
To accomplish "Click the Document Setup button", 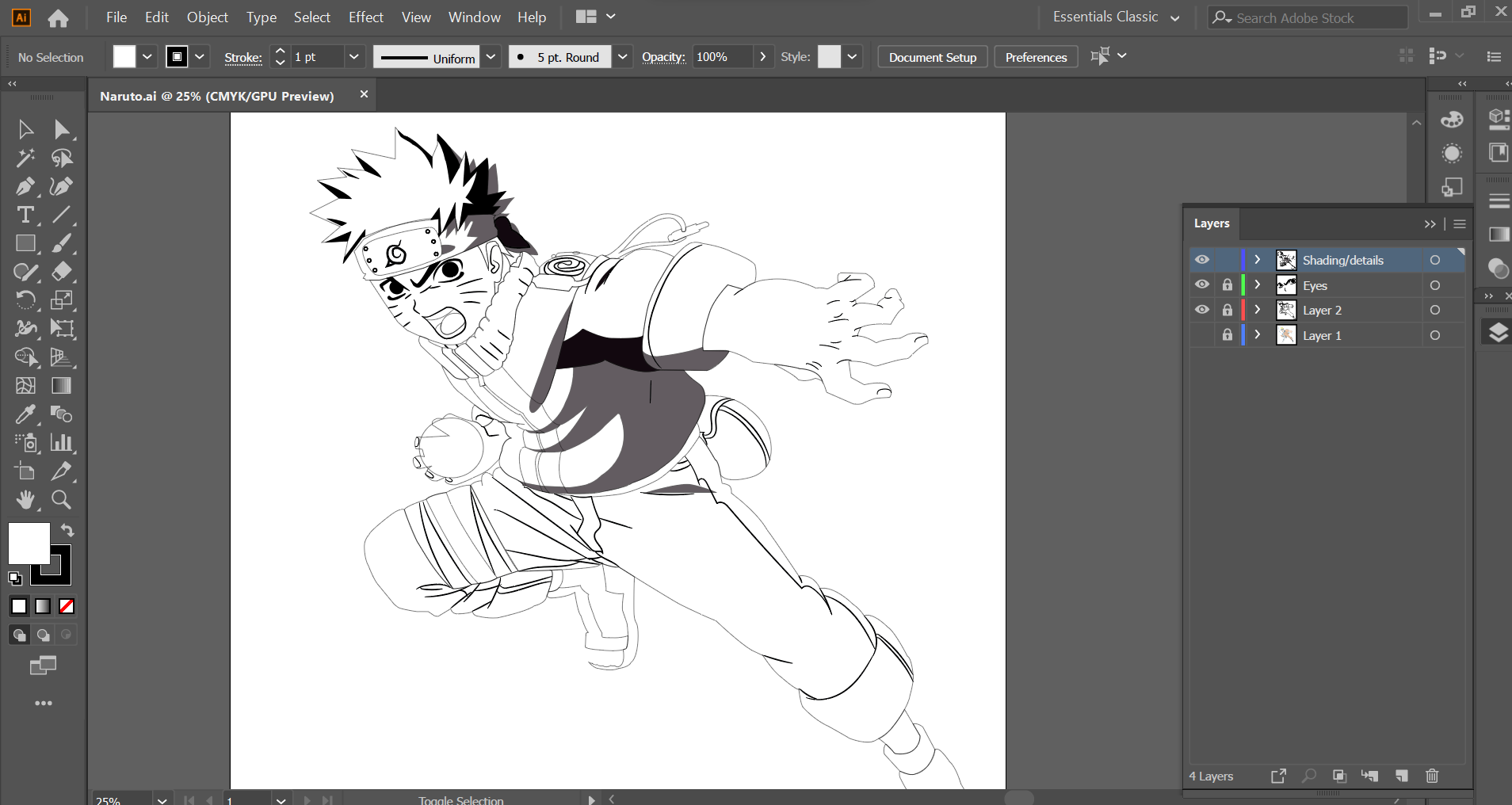I will [933, 57].
